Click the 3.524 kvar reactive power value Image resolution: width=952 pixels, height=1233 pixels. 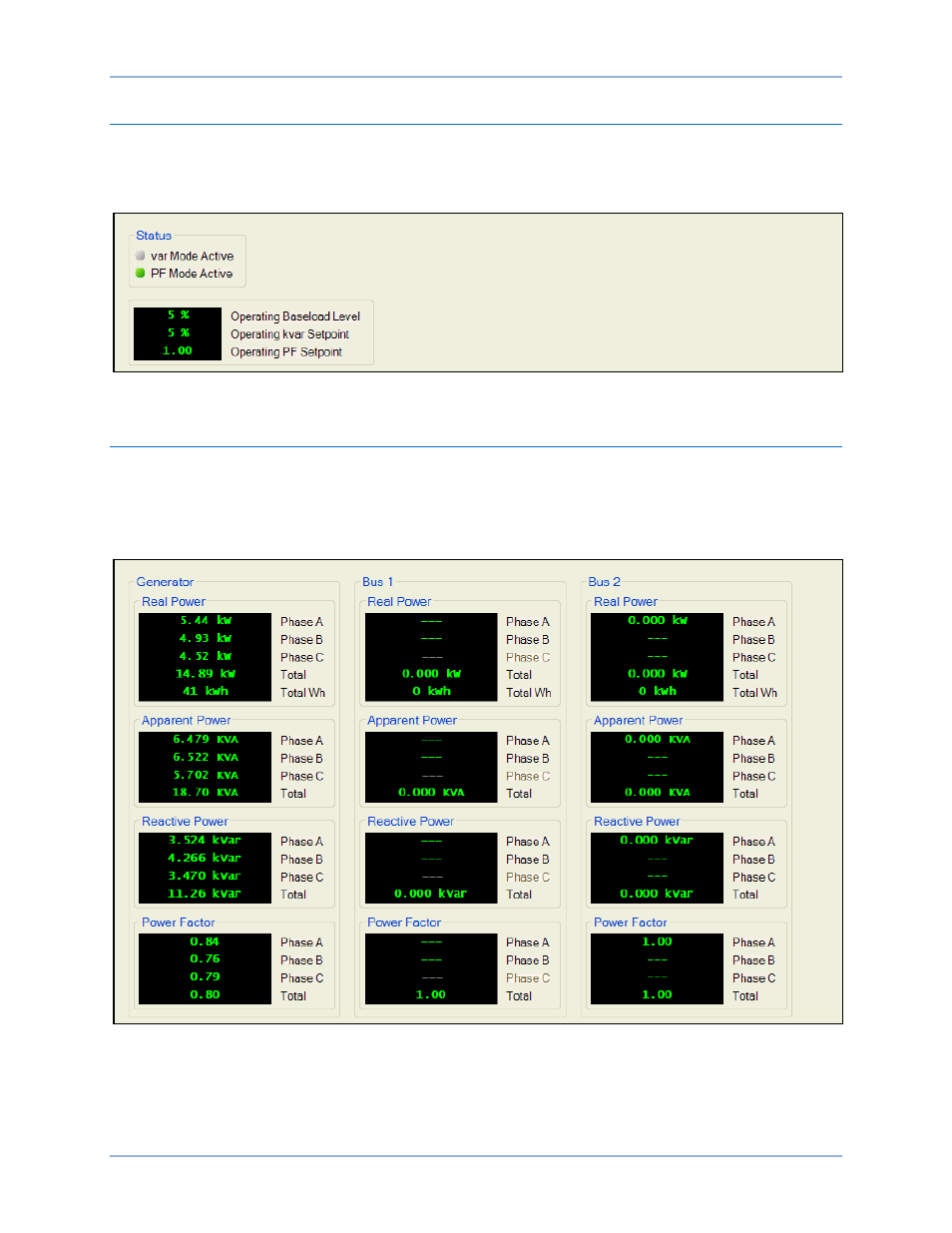click(x=206, y=841)
